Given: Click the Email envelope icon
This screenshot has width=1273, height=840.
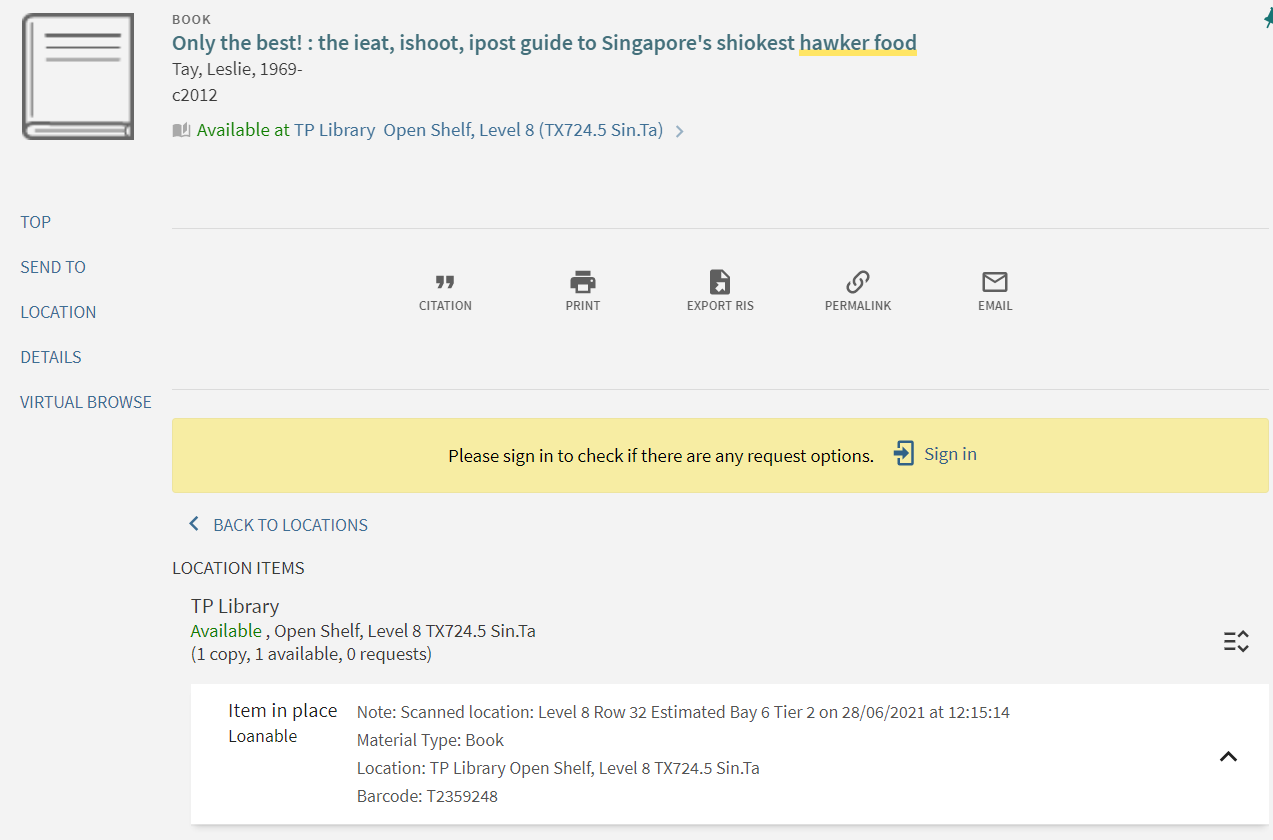Looking at the screenshot, I should tap(995, 282).
